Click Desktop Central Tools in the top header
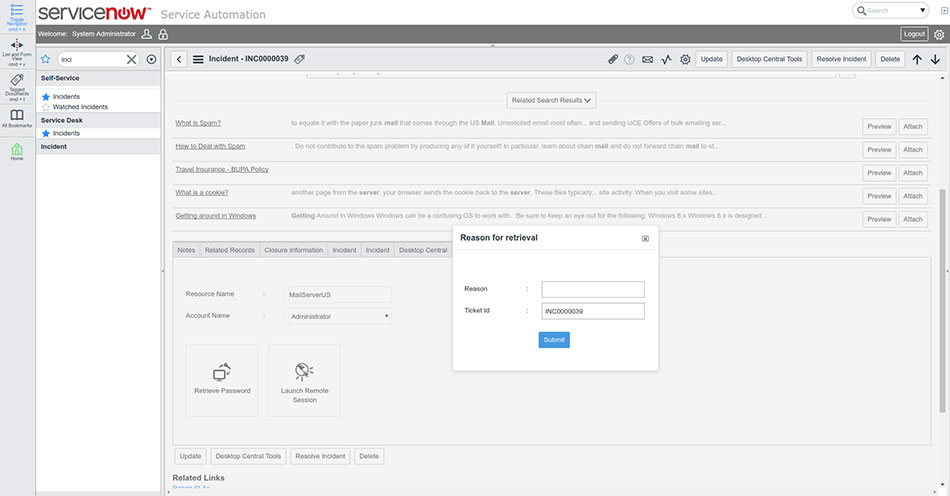 pyautogui.click(x=769, y=59)
